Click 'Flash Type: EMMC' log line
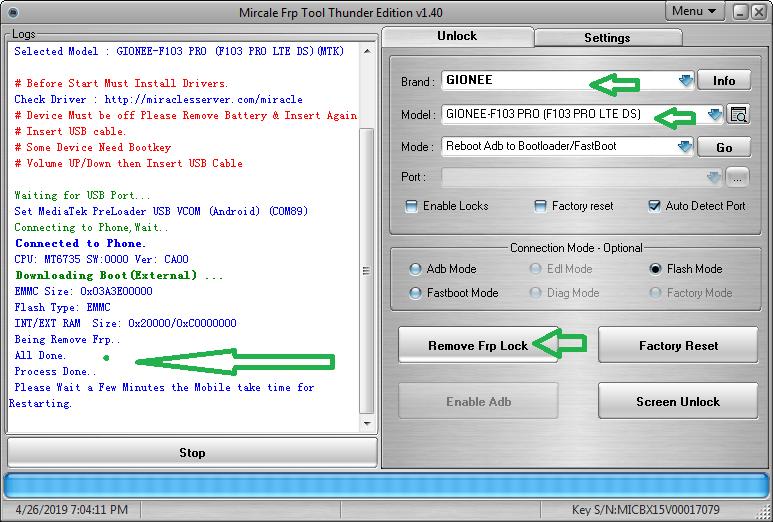Image resolution: width=773 pixels, height=522 pixels. pyautogui.click(x=63, y=308)
